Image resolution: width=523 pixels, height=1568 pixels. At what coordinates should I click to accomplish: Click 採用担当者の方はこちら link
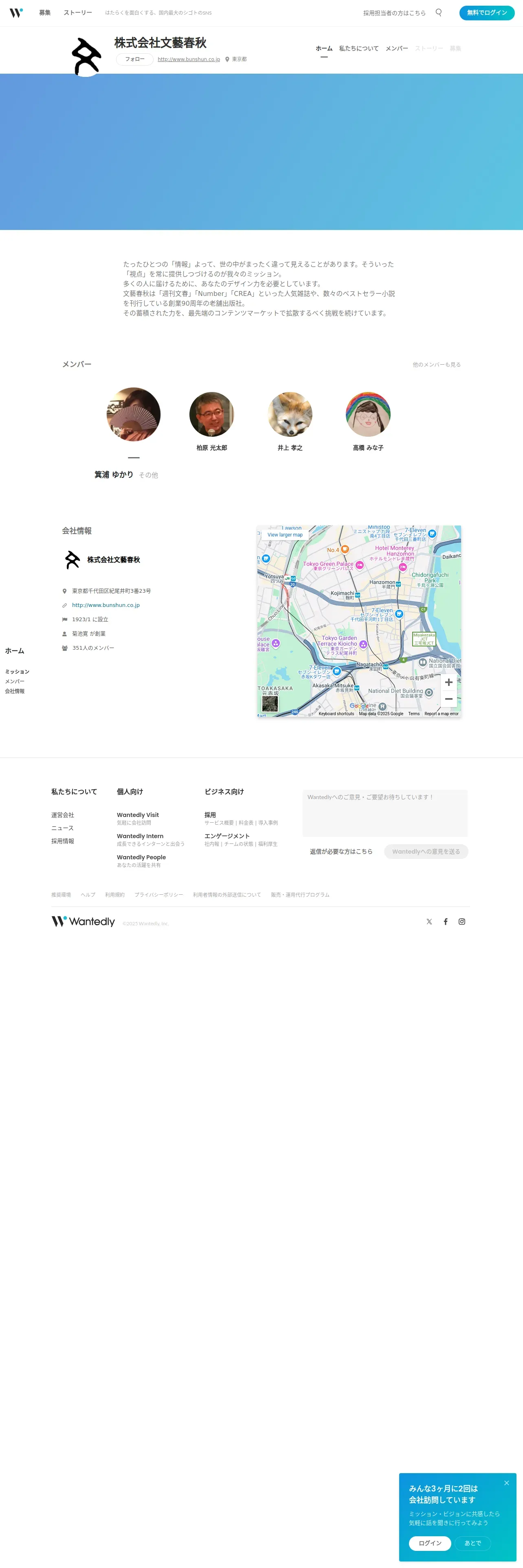[395, 13]
